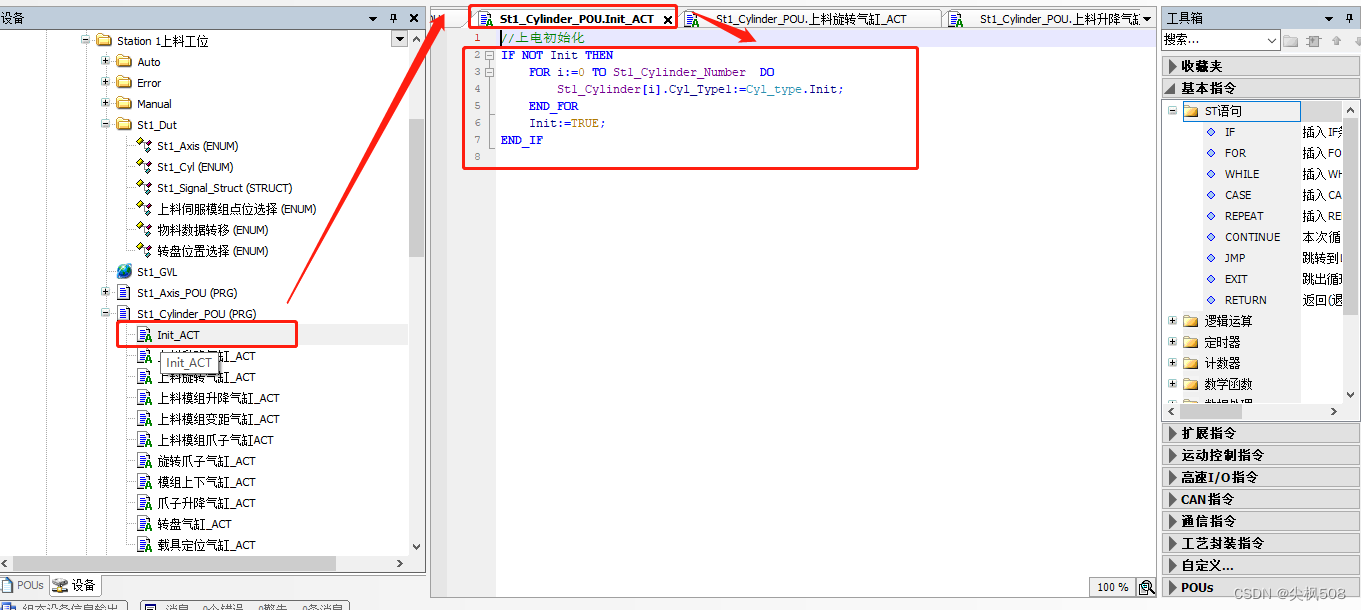Image resolution: width=1361 pixels, height=610 pixels.
Task: Select the FOR instruction in toolbox
Action: 1235,153
